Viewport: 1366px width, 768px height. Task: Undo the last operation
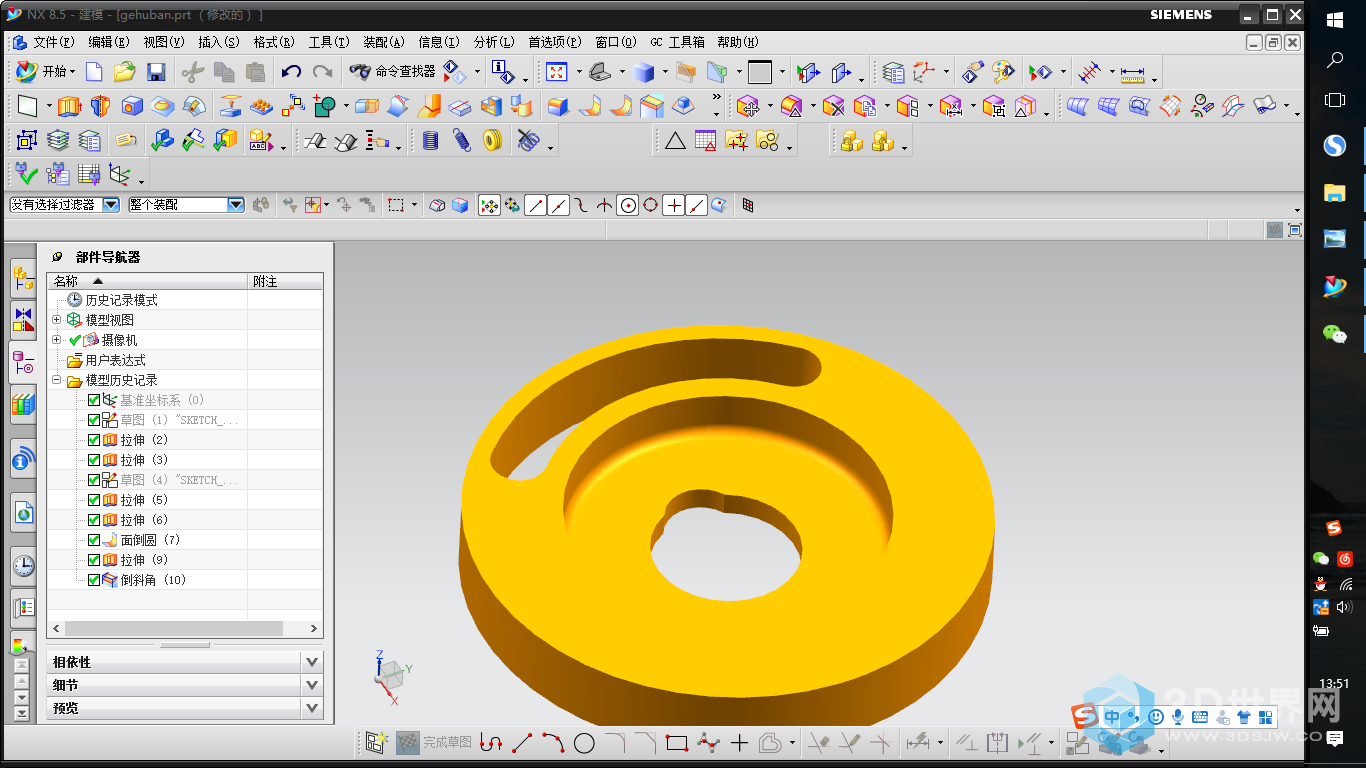(x=291, y=72)
